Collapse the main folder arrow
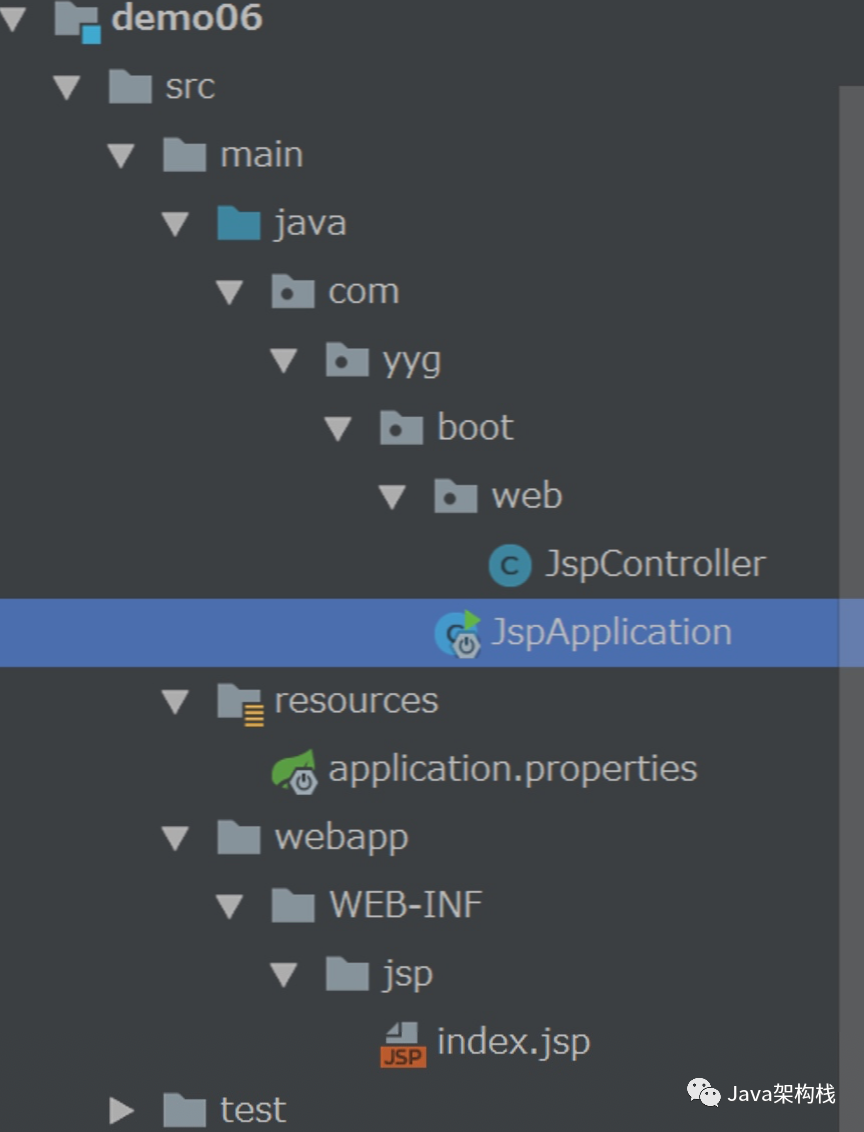Screen dimensions: 864x1132 122,156
